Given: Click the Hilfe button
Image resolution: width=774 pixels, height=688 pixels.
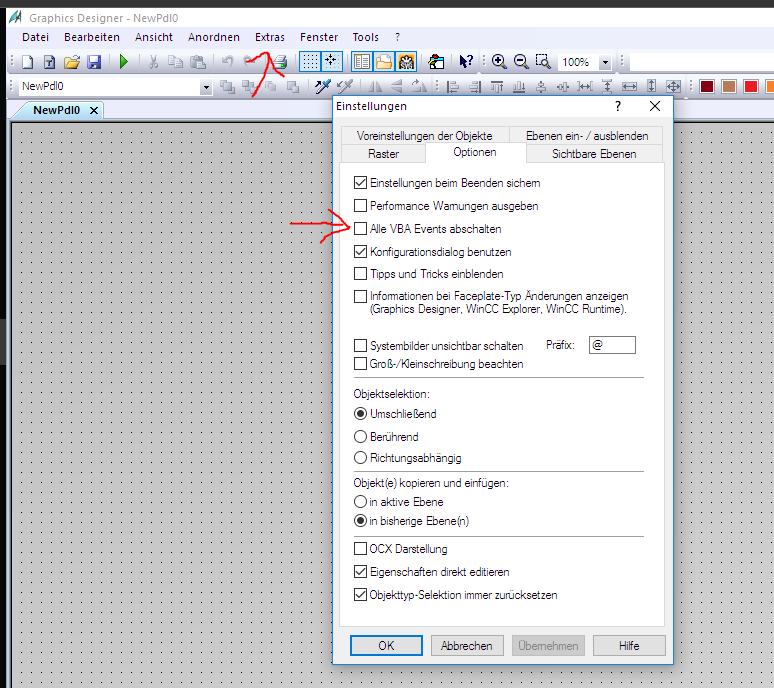Looking at the screenshot, I should coord(629,646).
